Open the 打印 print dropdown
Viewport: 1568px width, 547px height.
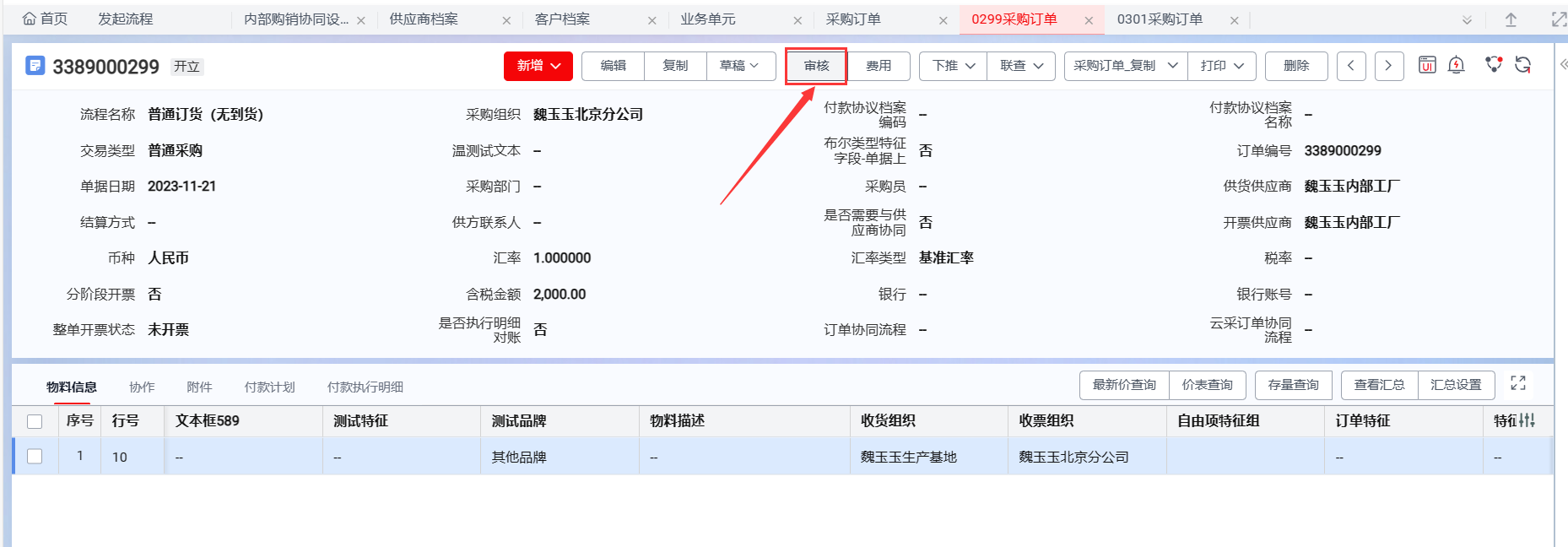[x=1222, y=66]
